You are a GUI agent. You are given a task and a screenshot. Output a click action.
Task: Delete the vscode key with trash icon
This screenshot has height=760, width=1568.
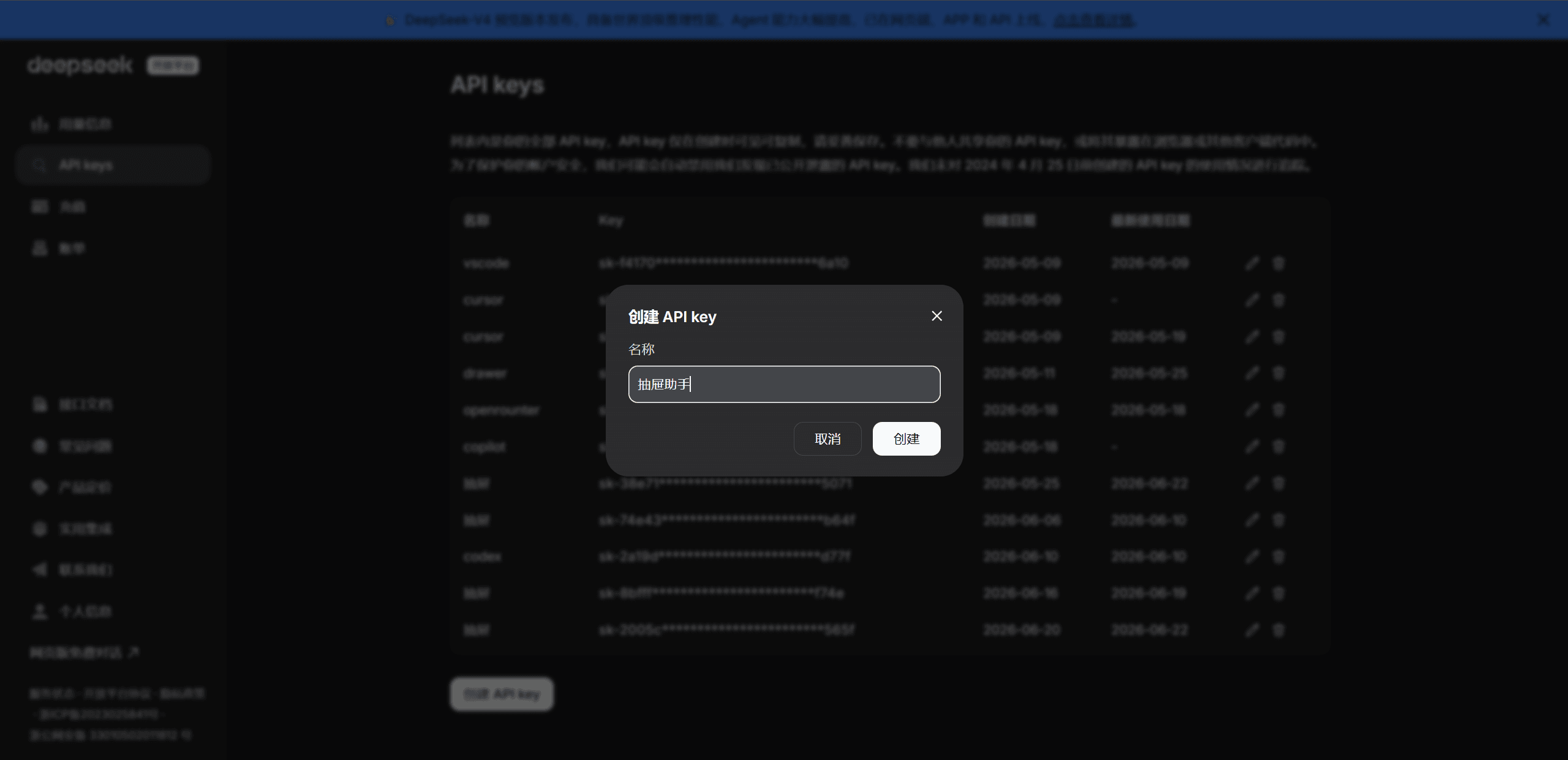1278,263
